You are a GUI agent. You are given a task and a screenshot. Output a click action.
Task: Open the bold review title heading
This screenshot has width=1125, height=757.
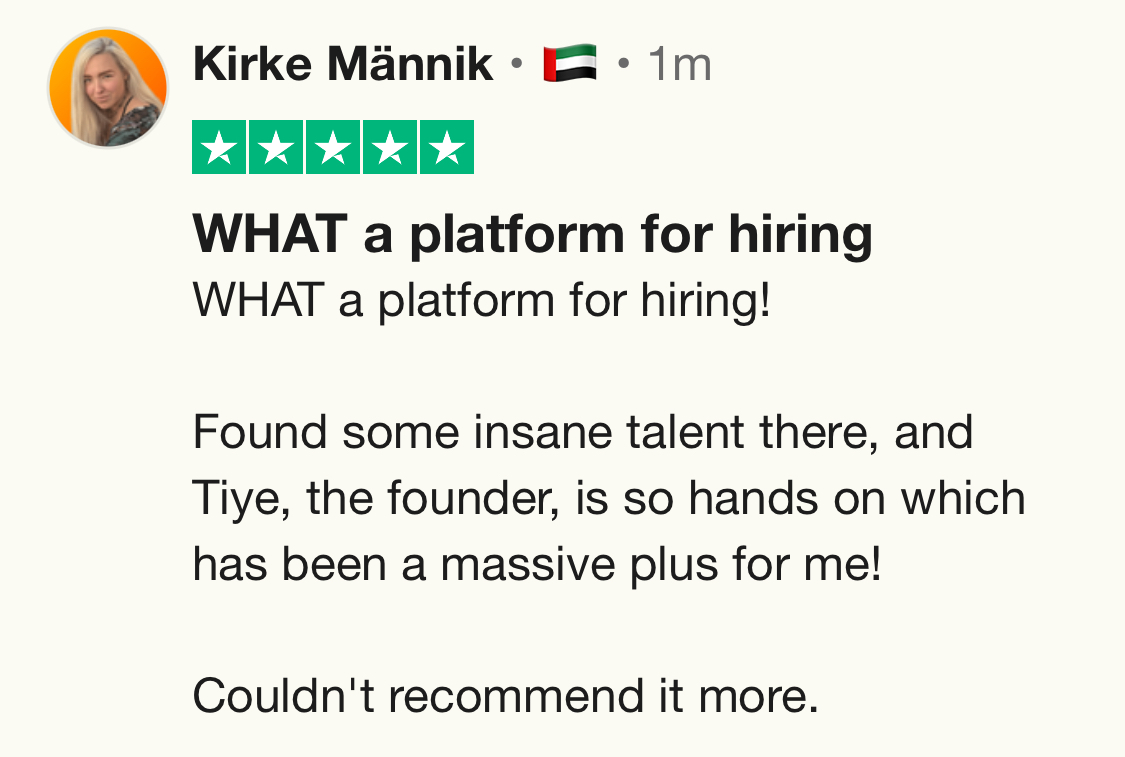tap(532, 234)
